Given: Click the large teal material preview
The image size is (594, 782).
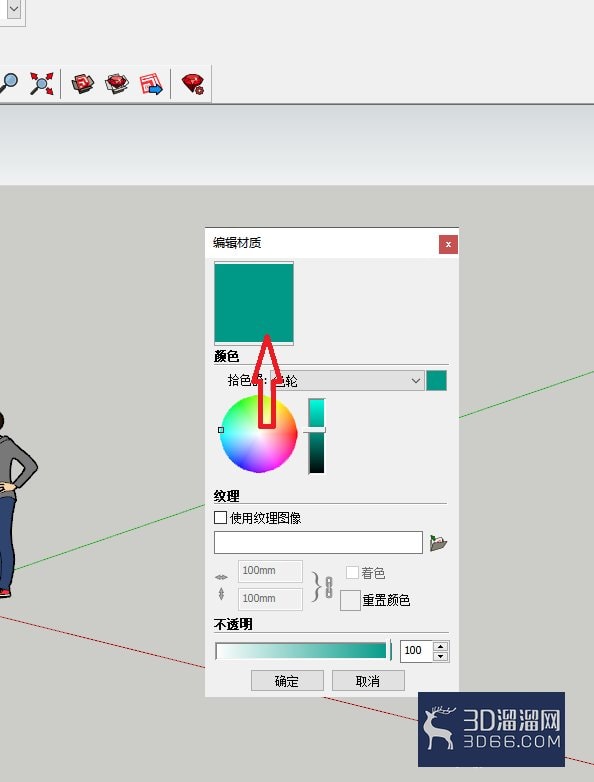Looking at the screenshot, I should [254, 303].
